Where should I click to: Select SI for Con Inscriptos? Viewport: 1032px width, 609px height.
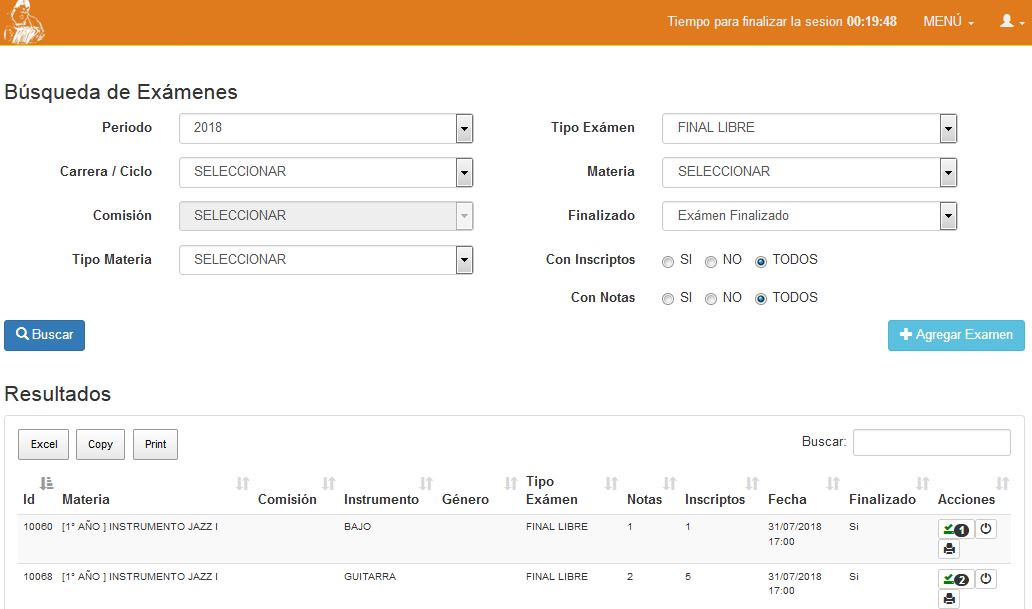[x=668, y=262]
